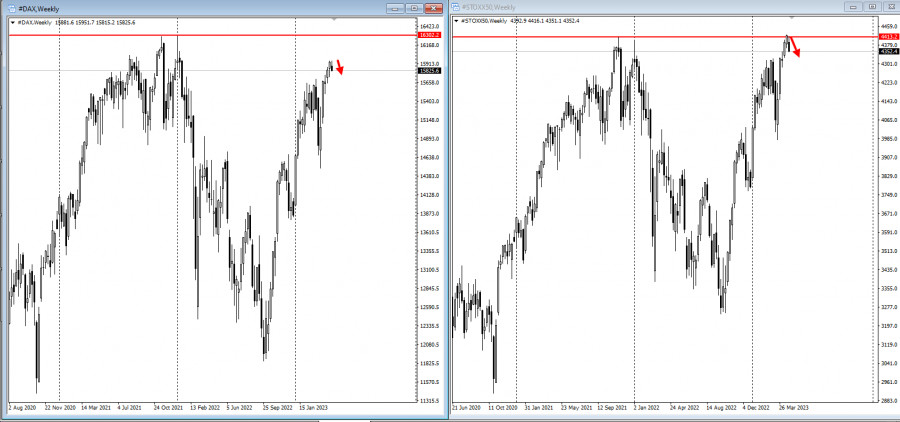This screenshot has height=422, width=900.
Task: Click 13873.0 on the DAX price scale
Action: coord(429,214)
